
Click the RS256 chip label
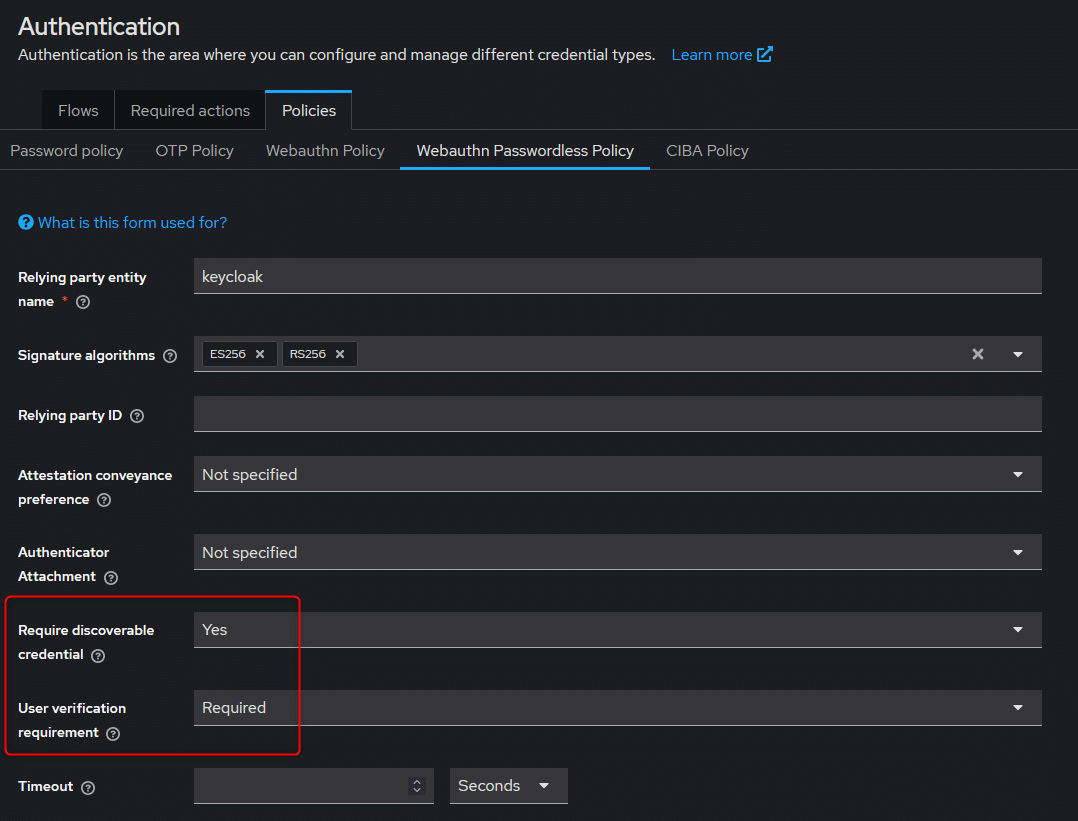(307, 354)
